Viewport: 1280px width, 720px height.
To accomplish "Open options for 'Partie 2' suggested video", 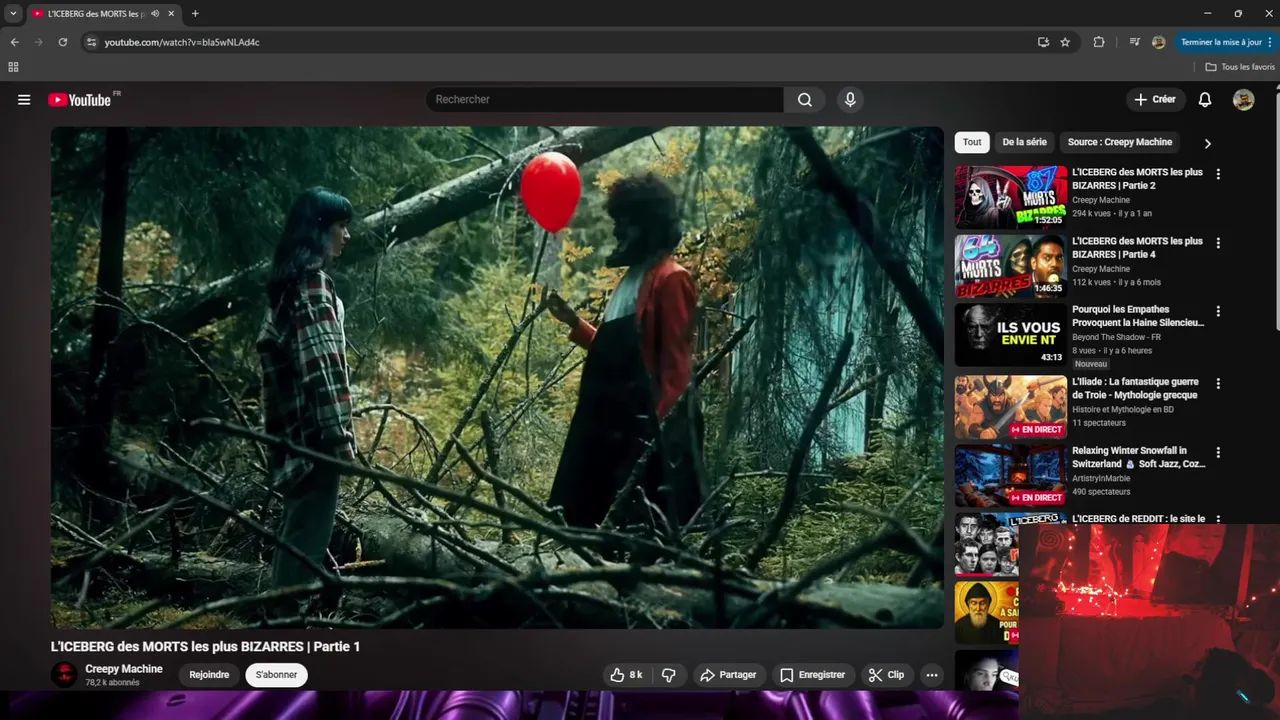I will [x=1218, y=174].
